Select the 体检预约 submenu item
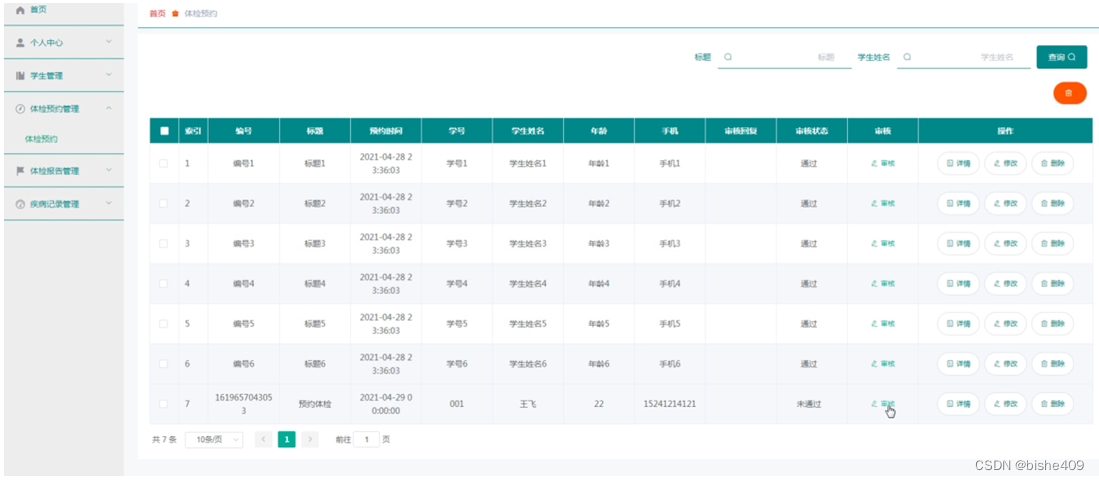The image size is (1099, 480). [x=41, y=139]
